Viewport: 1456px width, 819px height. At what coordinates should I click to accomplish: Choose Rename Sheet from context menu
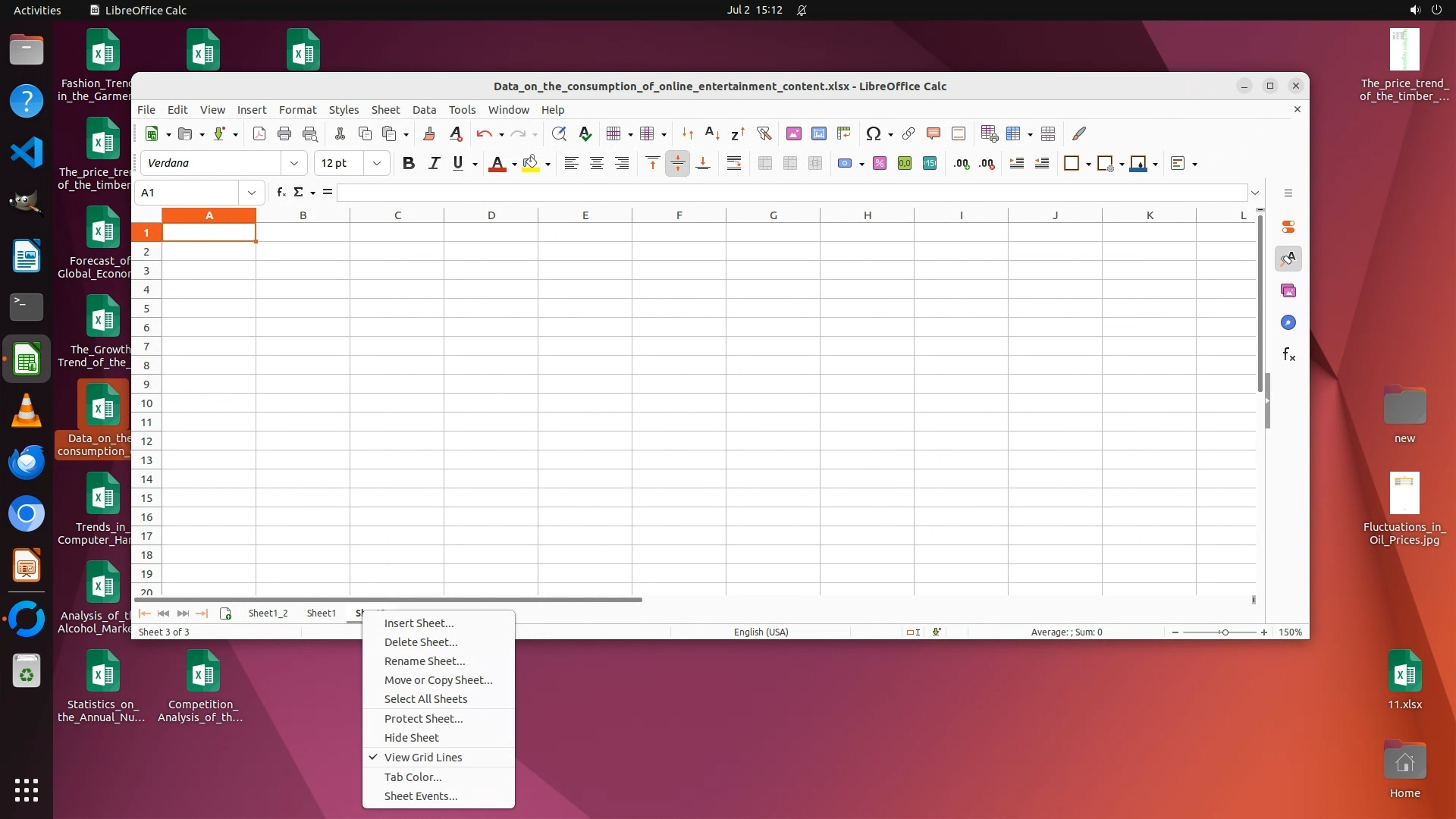[x=424, y=661]
